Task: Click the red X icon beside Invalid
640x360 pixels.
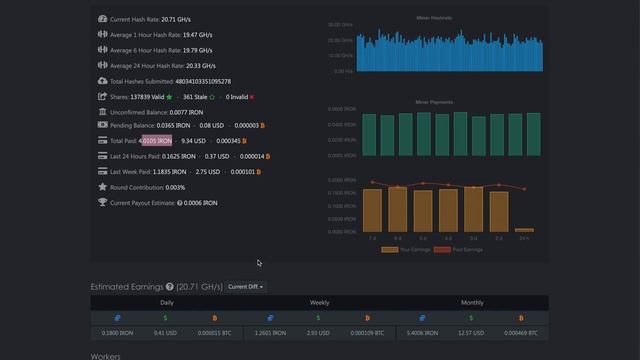Action: 252,97
